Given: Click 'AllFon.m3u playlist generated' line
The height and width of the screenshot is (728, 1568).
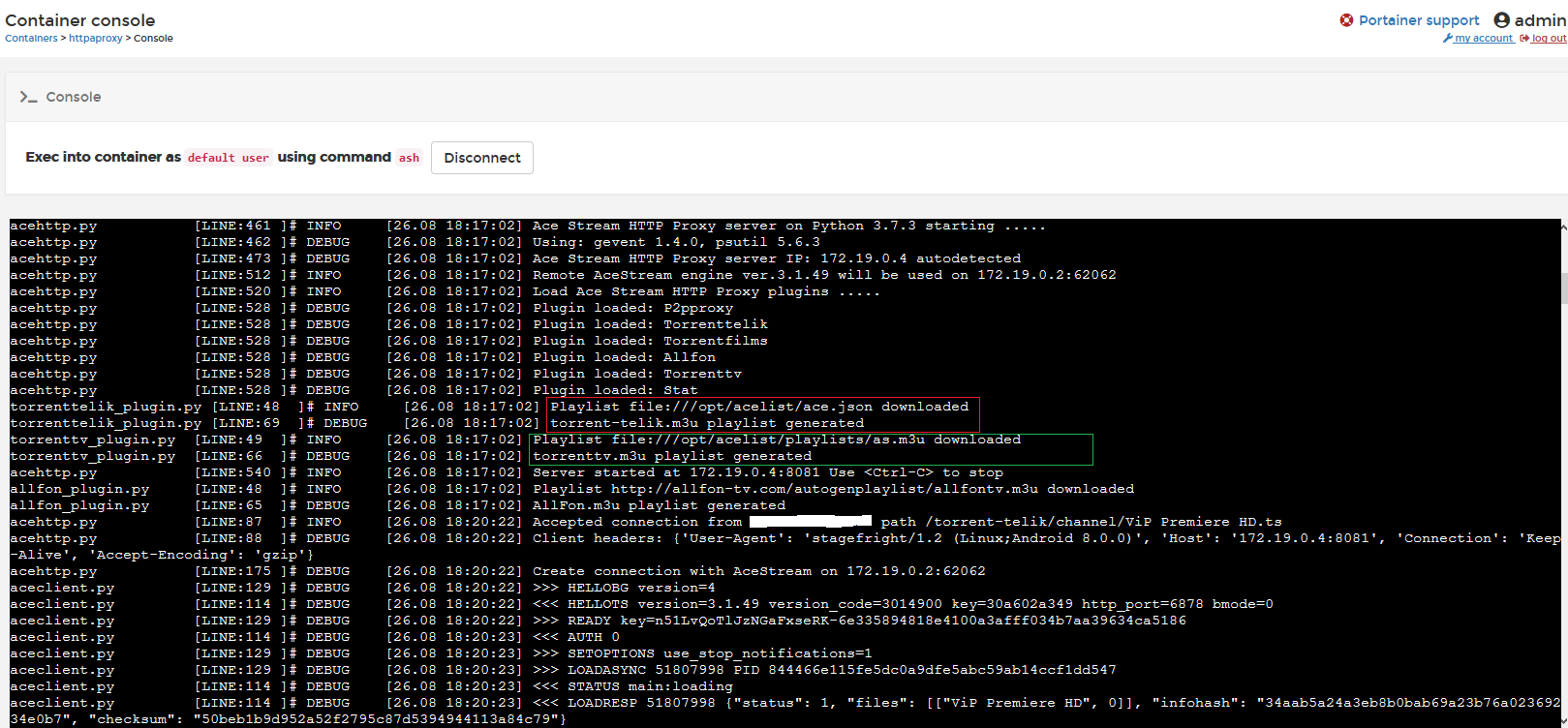Looking at the screenshot, I should 659,505.
